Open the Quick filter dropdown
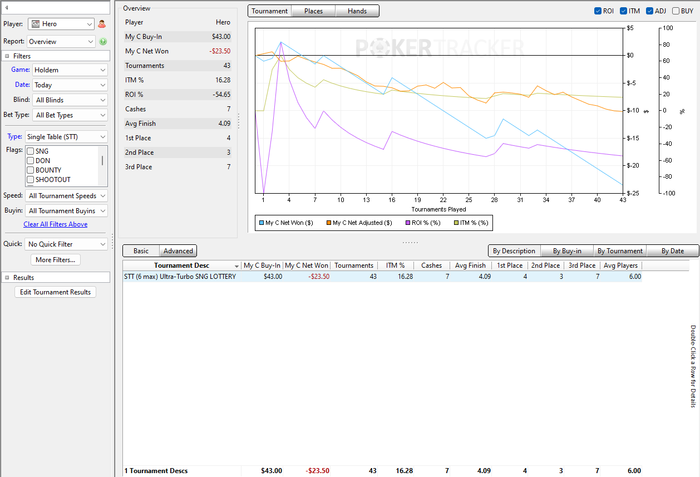Viewport: 700px width, 477px height. click(67, 244)
